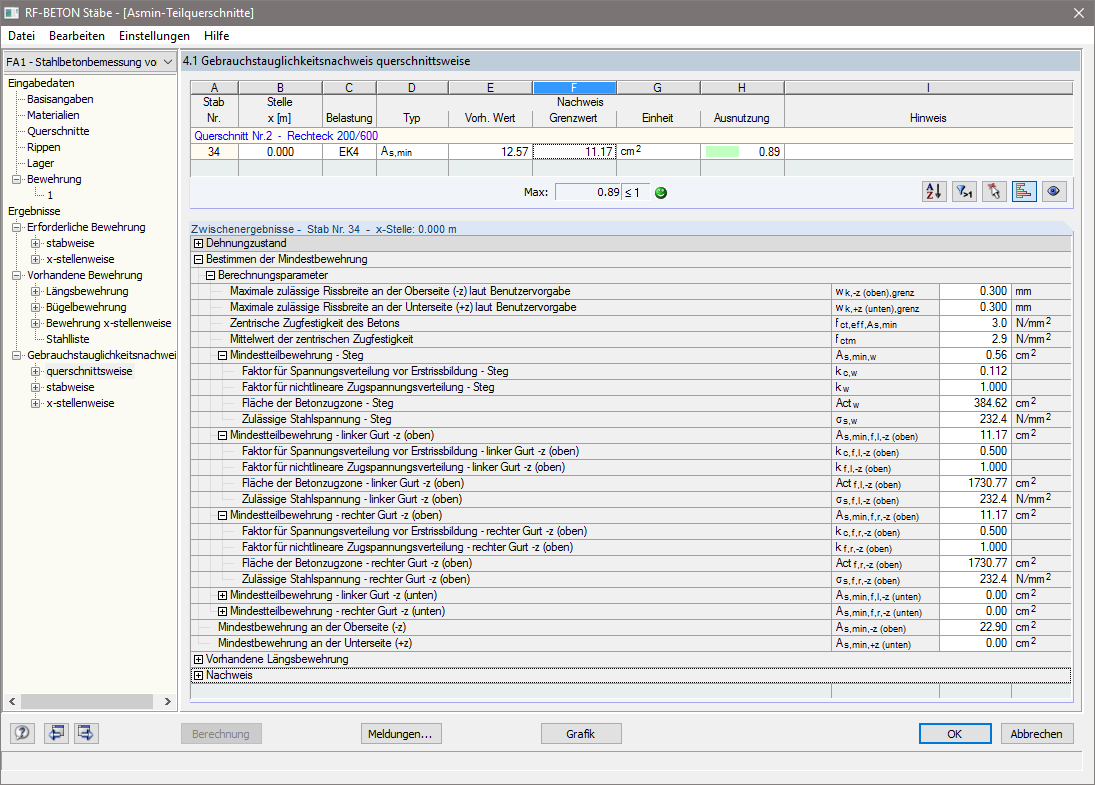Image resolution: width=1095 pixels, height=785 pixels.
Task: Select querschnittsweise under Gebrauchstauglichkeitsnachweis
Action: 89,372
